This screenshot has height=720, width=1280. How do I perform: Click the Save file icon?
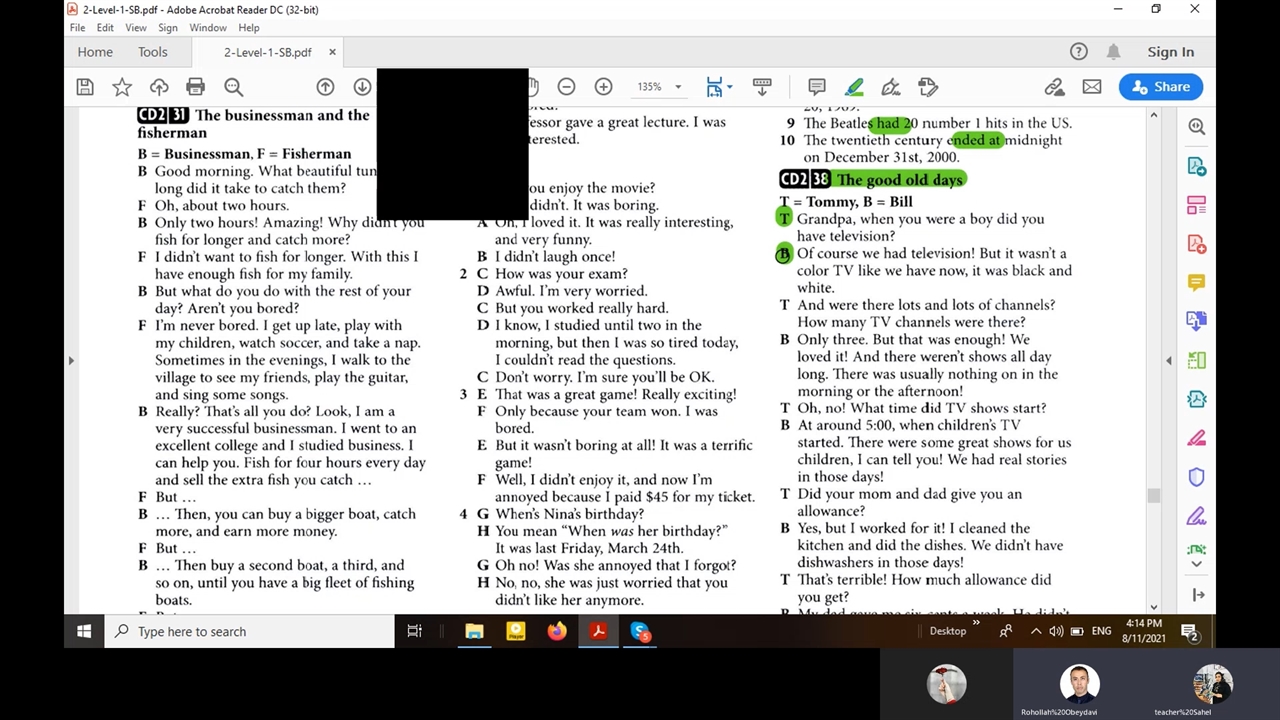[x=85, y=87]
